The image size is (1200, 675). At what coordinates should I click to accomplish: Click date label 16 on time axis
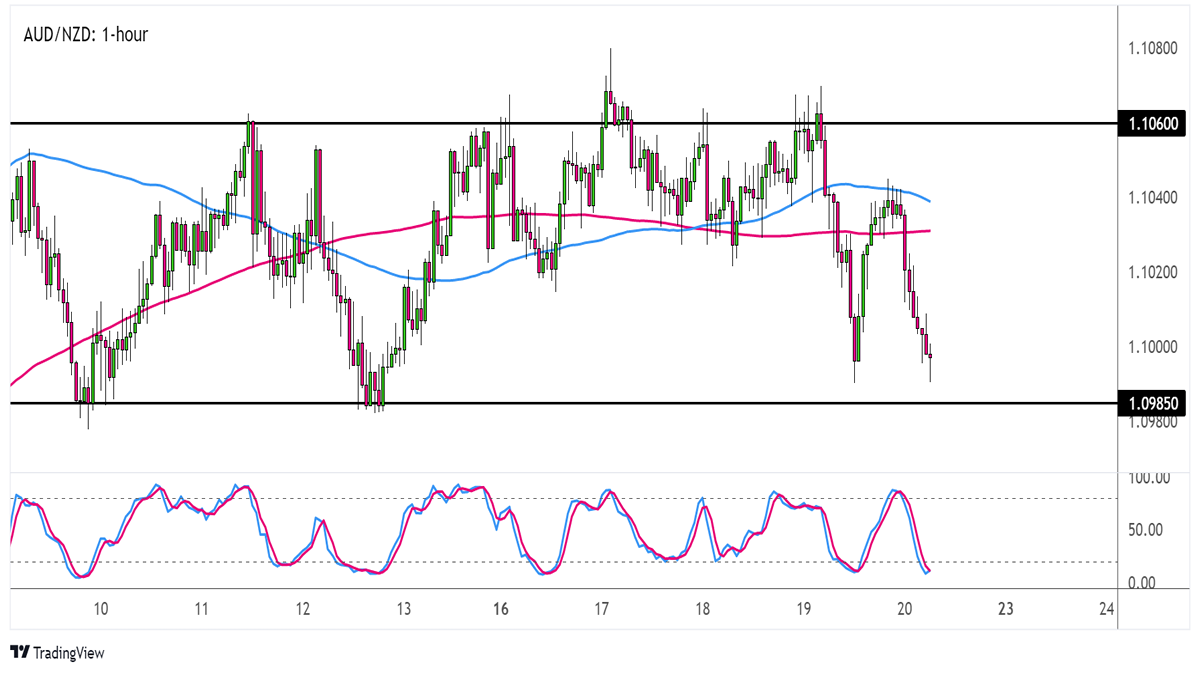(x=501, y=609)
